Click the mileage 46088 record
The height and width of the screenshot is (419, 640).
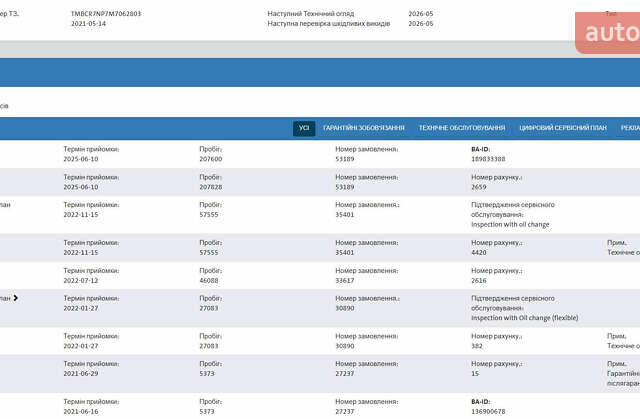(x=209, y=281)
